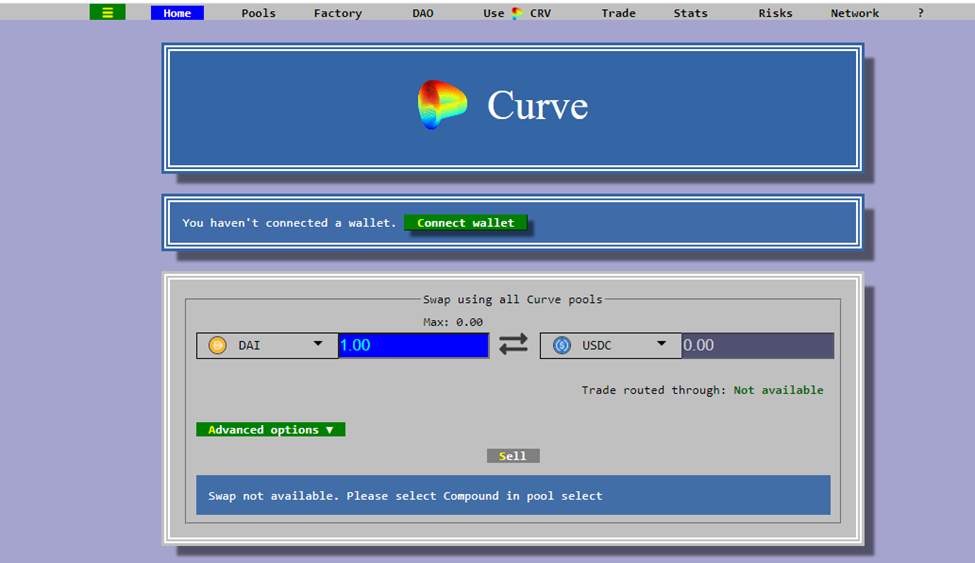This screenshot has height=563, width=975.
Task: Click the 1.00 sell amount field
Action: click(x=414, y=345)
